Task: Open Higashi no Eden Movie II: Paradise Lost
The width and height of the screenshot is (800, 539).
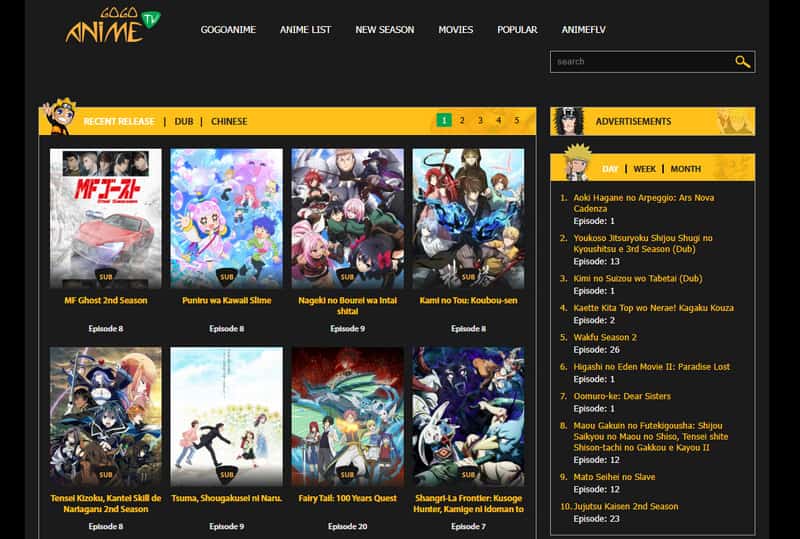Action: click(x=652, y=366)
